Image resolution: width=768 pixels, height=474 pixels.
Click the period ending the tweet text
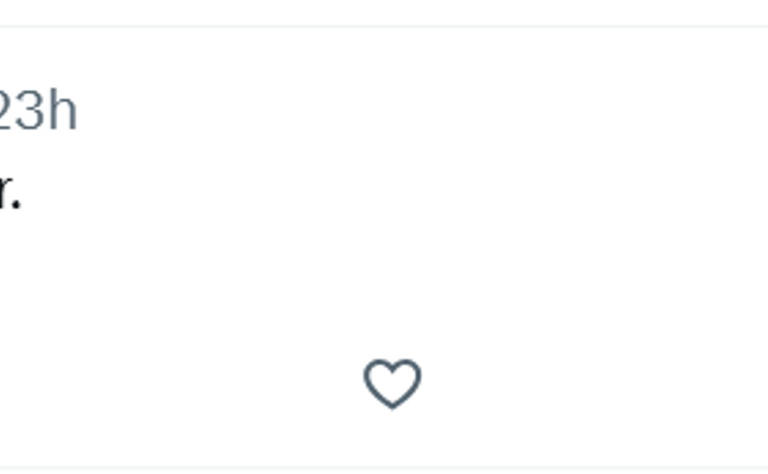(x=17, y=204)
